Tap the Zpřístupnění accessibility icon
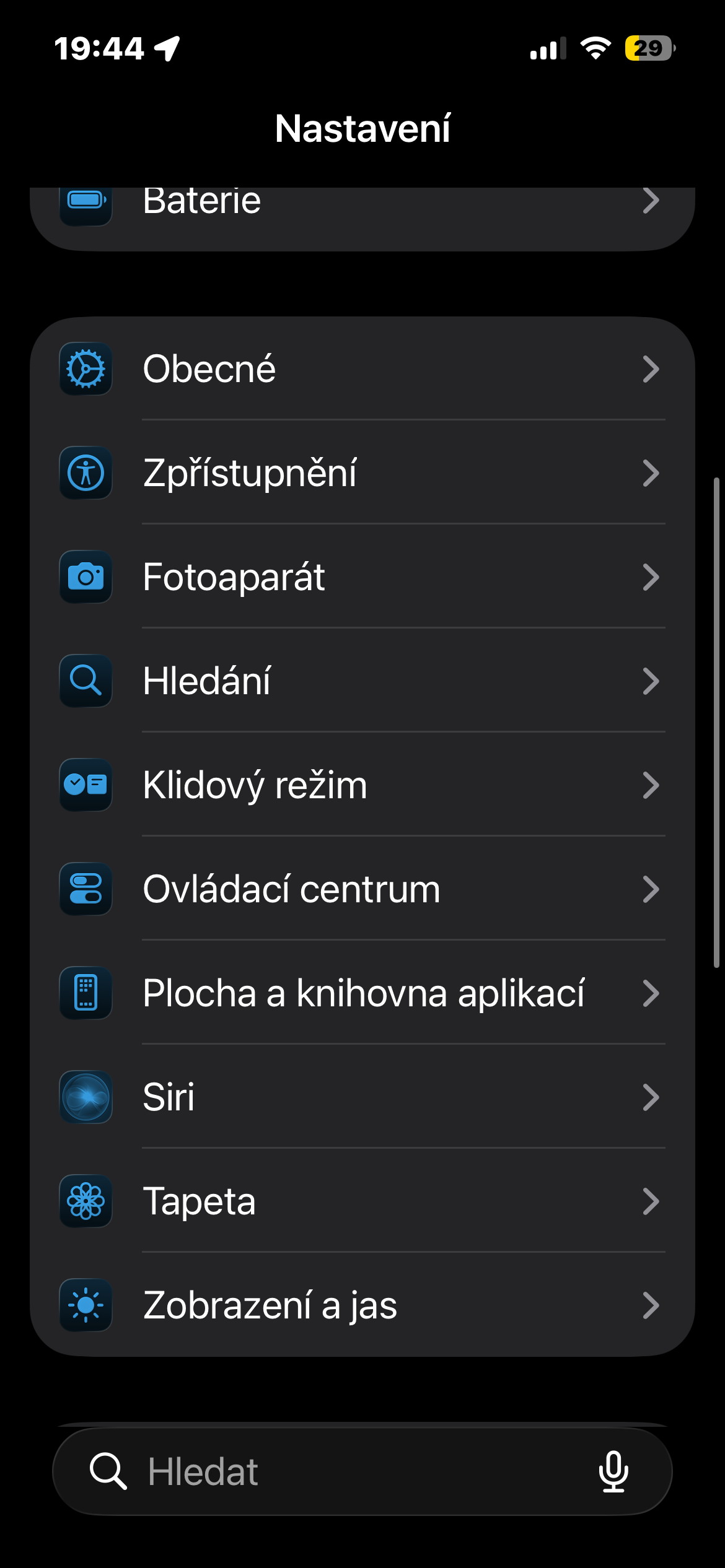Screen dimensions: 725x1568 (x=86, y=473)
